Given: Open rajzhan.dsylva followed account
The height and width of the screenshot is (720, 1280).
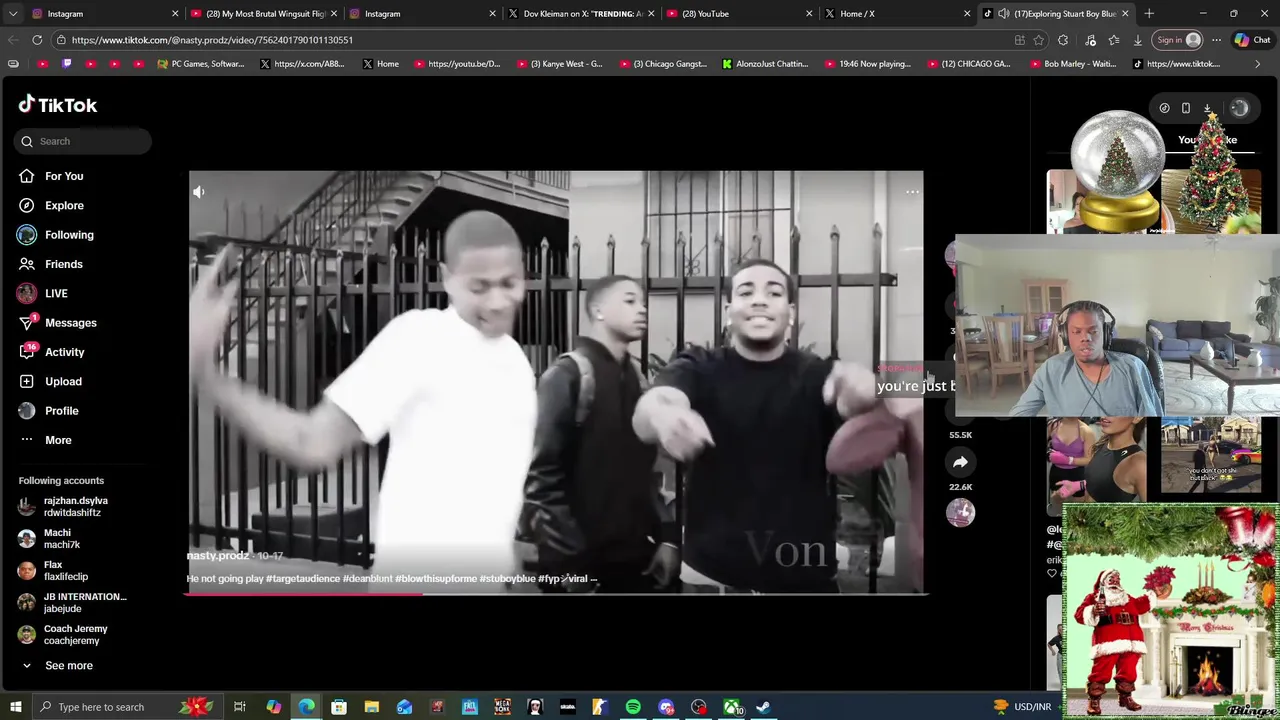Looking at the screenshot, I should point(75,507).
